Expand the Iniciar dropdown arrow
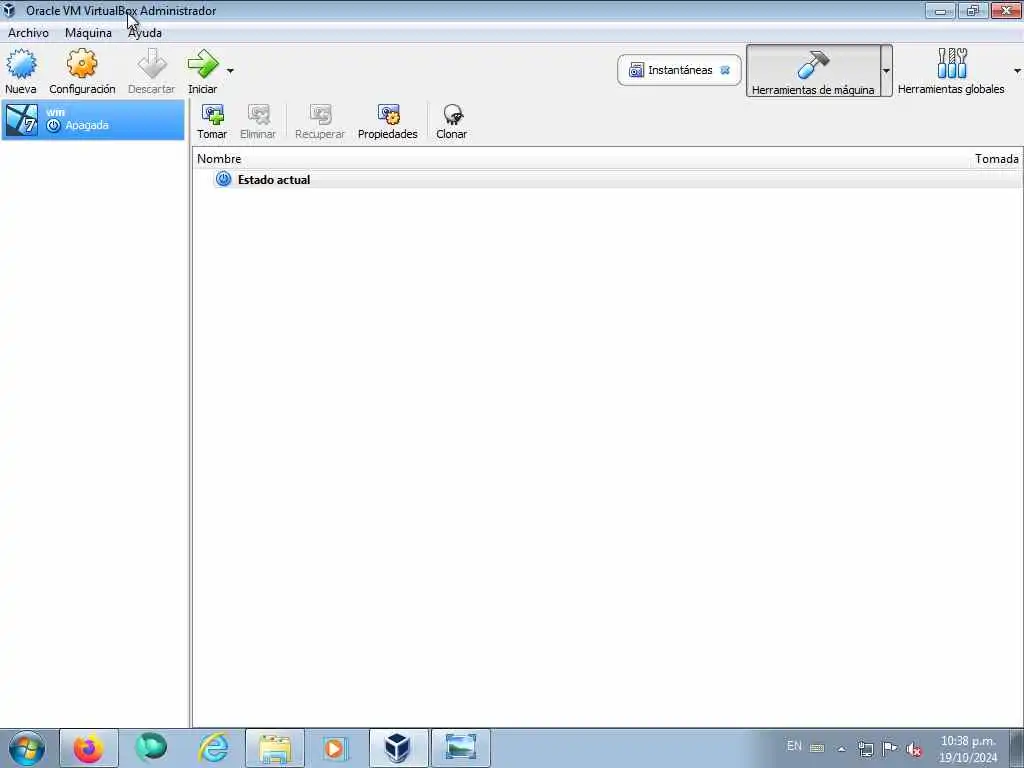The image size is (1024, 768). click(x=230, y=71)
